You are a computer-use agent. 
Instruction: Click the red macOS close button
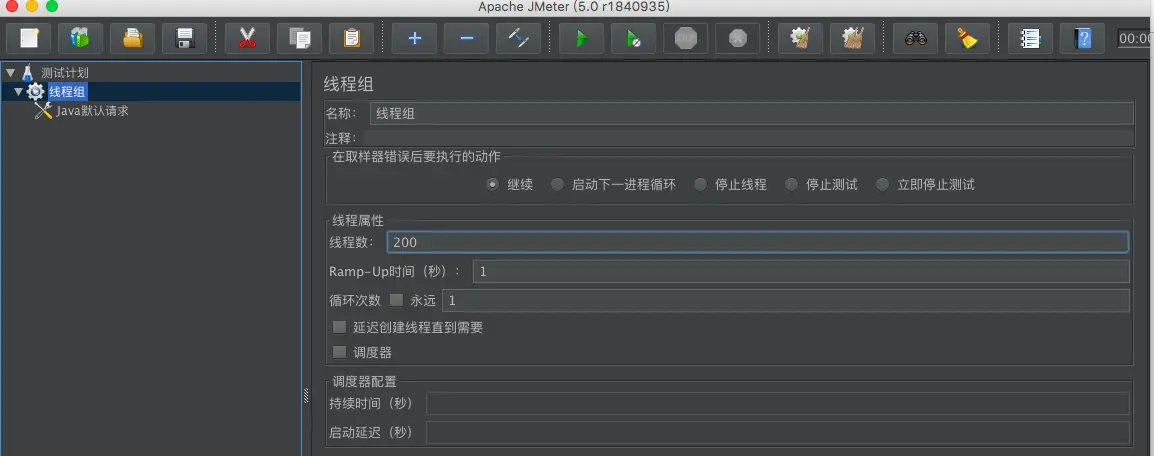tap(11, 6)
